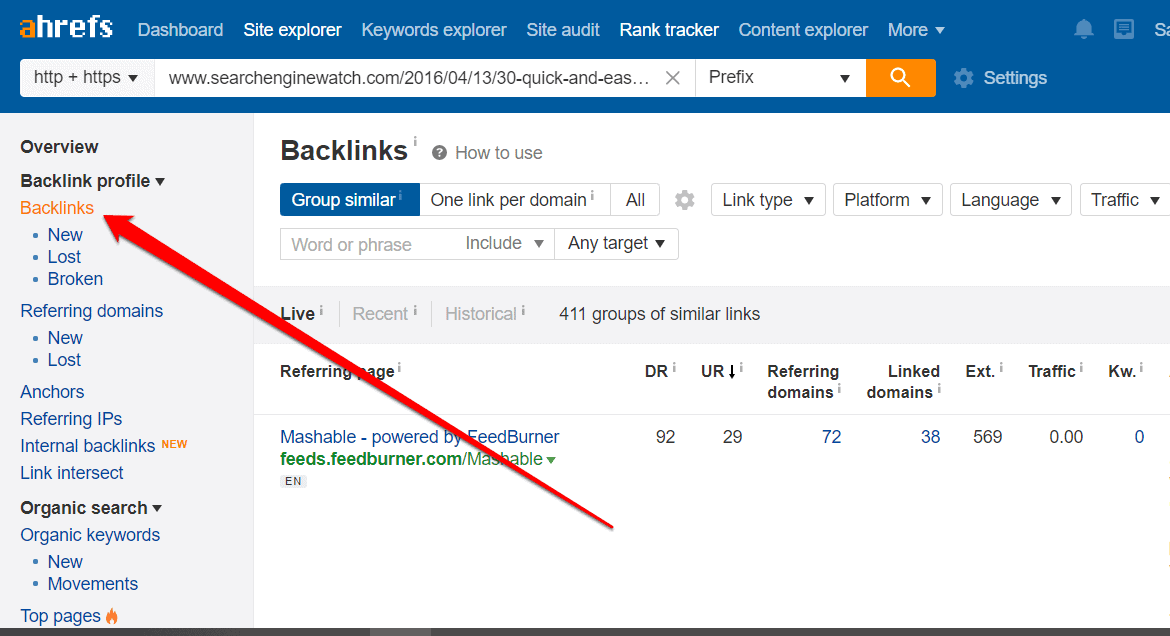Select Group similar mode
Viewport: 1170px width, 636px height.
349,200
